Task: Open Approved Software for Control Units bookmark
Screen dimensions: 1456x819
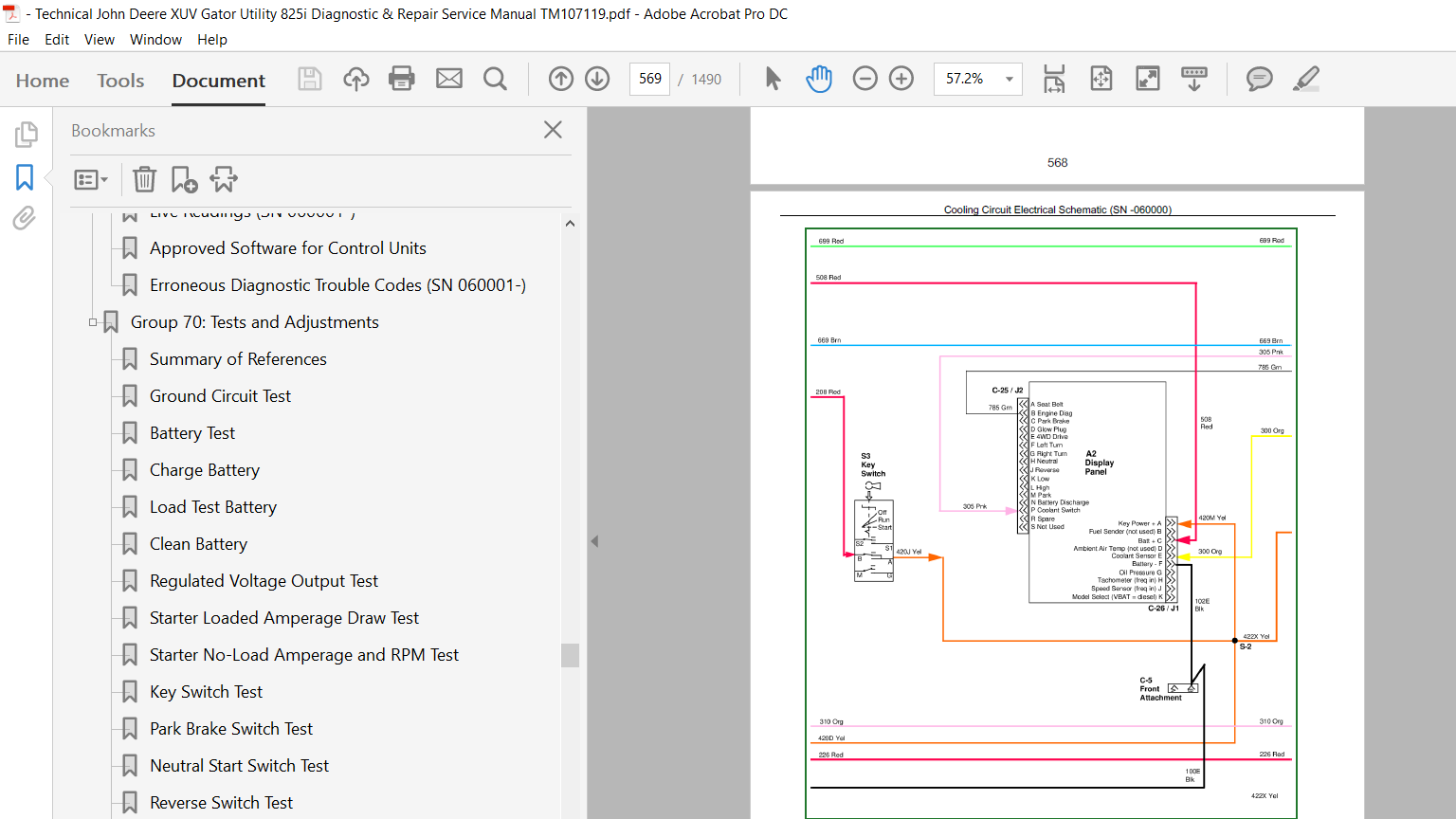Action: pyautogui.click(x=288, y=248)
